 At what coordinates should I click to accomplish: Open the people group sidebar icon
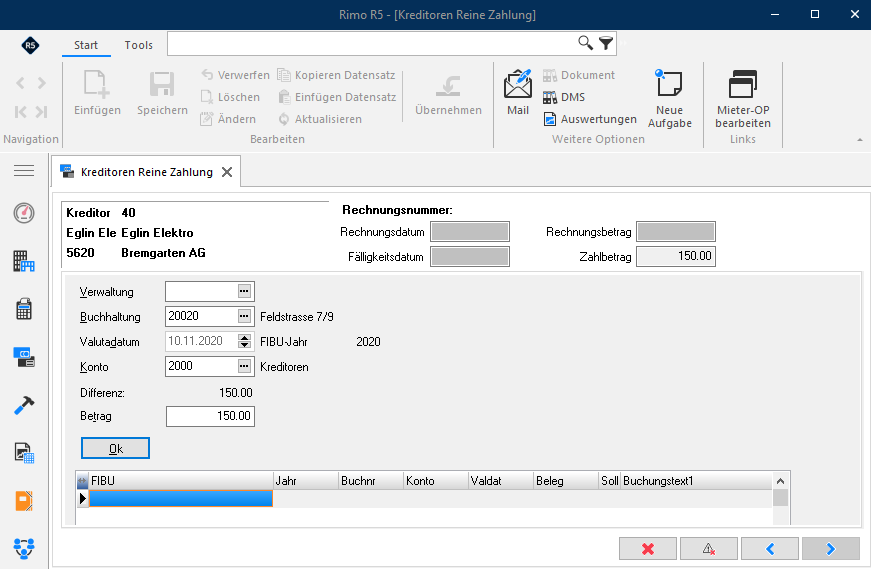(24, 548)
